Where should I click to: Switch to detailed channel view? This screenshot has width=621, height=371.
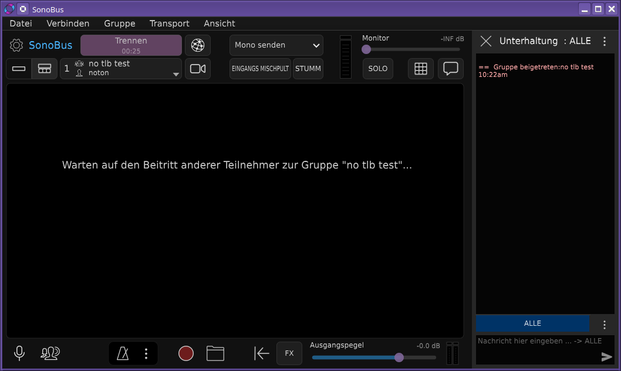pos(44,69)
